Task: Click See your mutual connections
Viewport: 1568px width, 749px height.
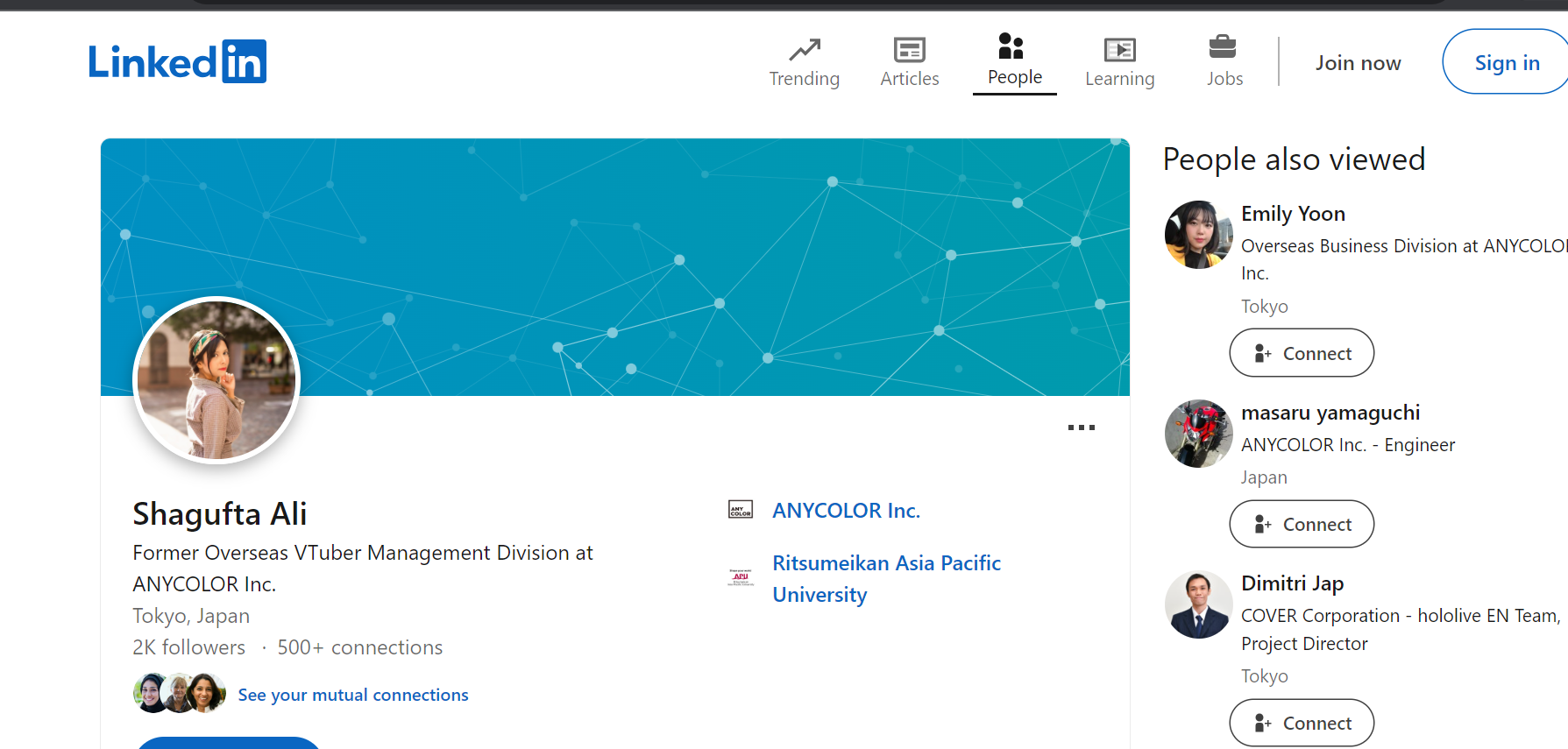Action: [x=353, y=695]
